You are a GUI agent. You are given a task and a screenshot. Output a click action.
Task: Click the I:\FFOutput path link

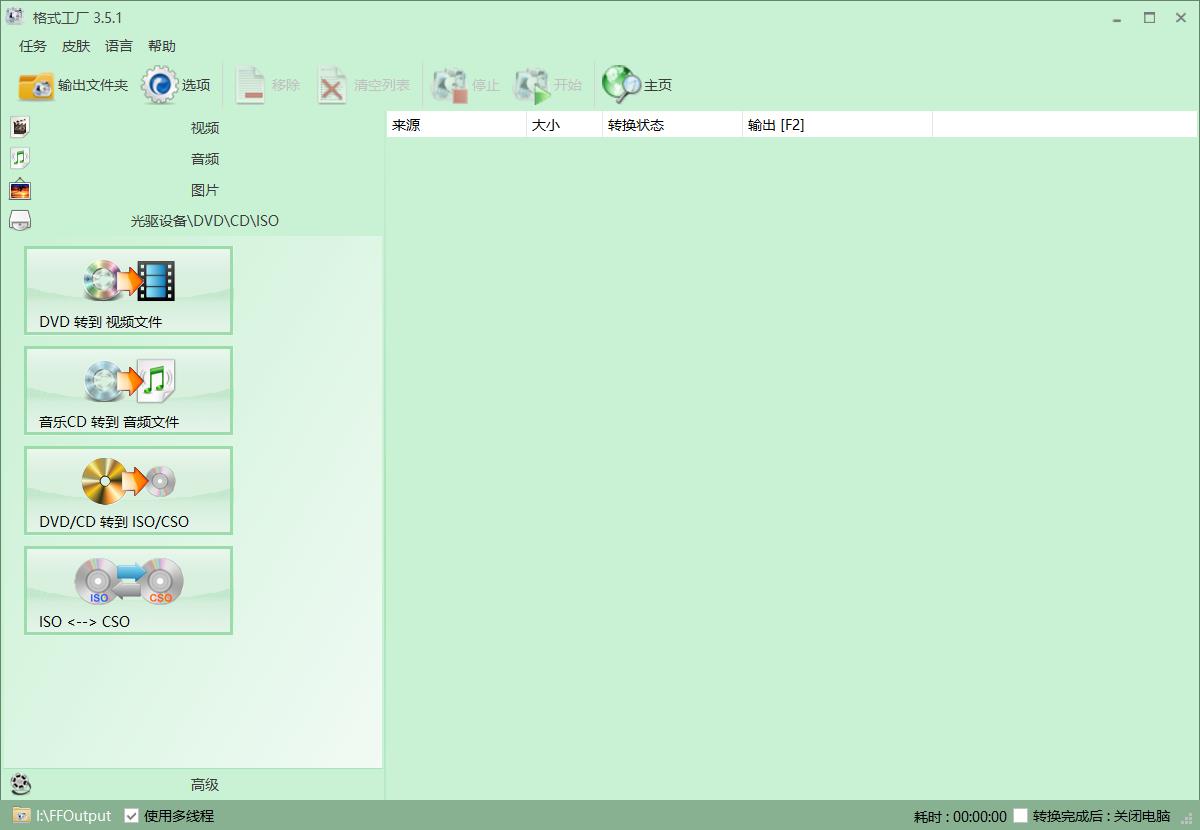coord(74,816)
